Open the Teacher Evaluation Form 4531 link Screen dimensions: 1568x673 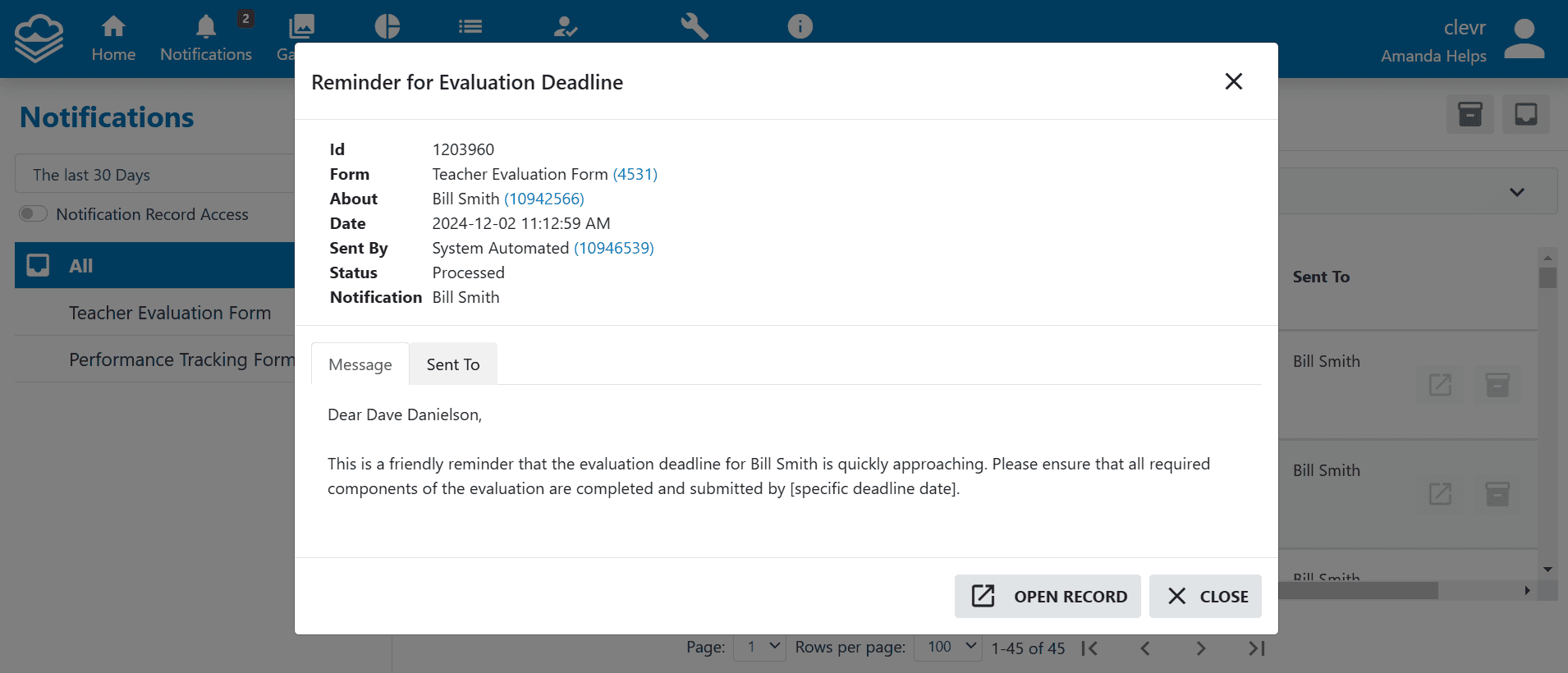tap(635, 174)
